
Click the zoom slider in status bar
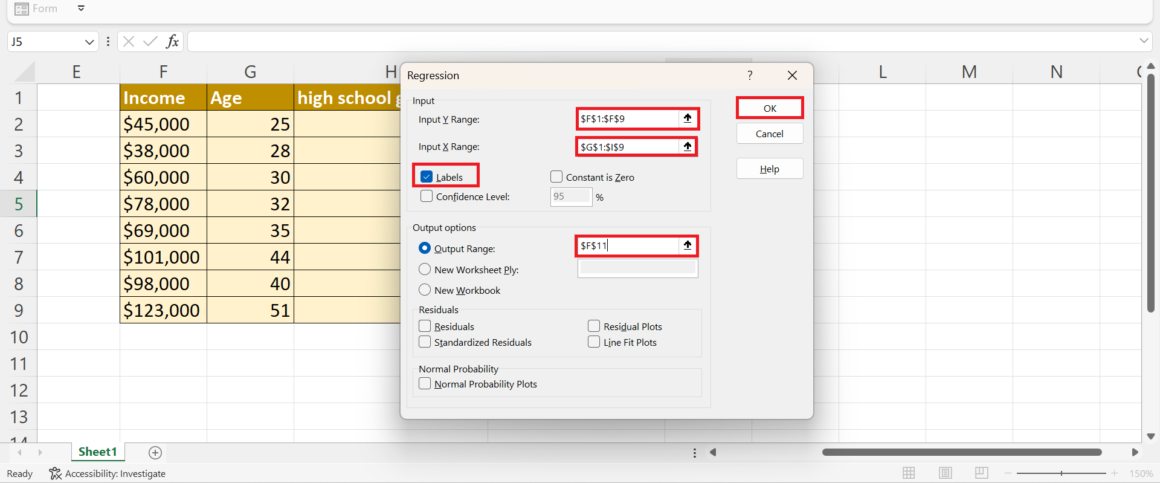[1060, 473]
